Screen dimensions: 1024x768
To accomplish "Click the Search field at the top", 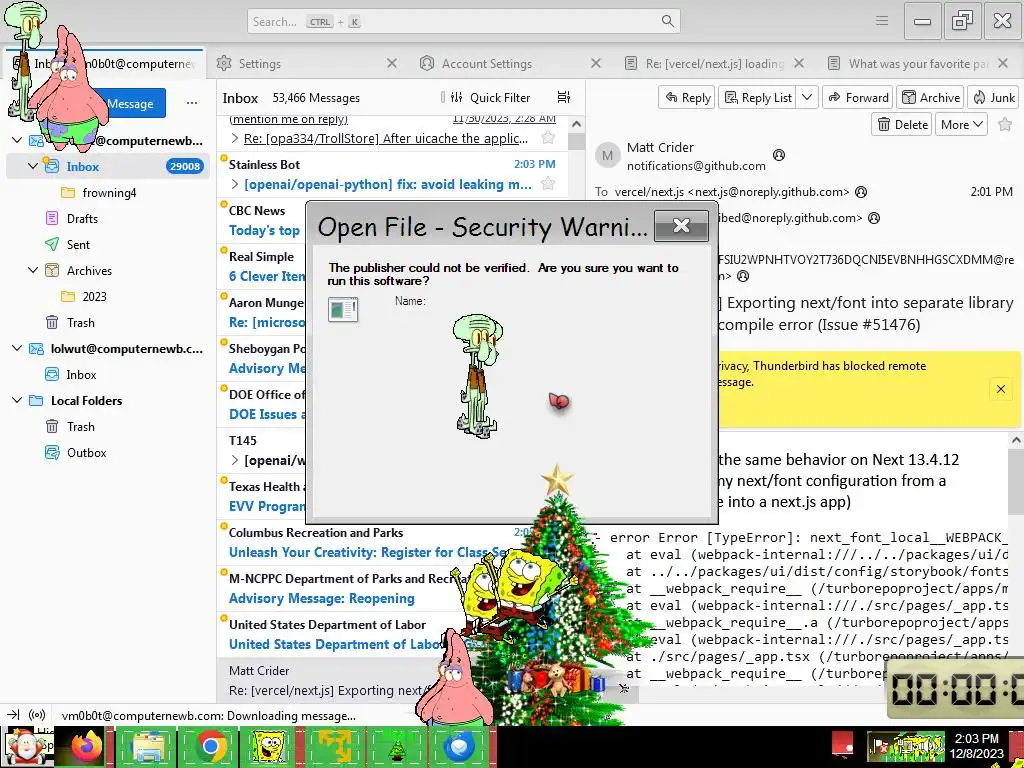I will coord(464,22).
